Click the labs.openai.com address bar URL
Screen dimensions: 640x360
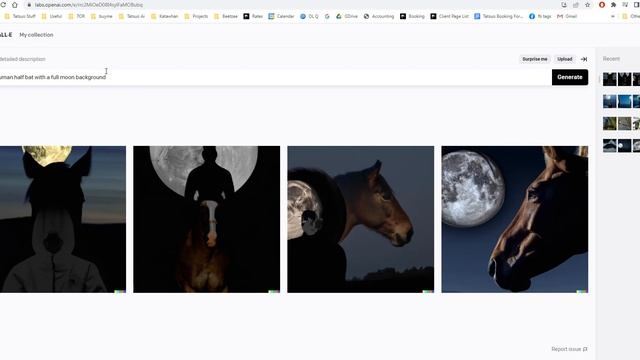point(89,5)
